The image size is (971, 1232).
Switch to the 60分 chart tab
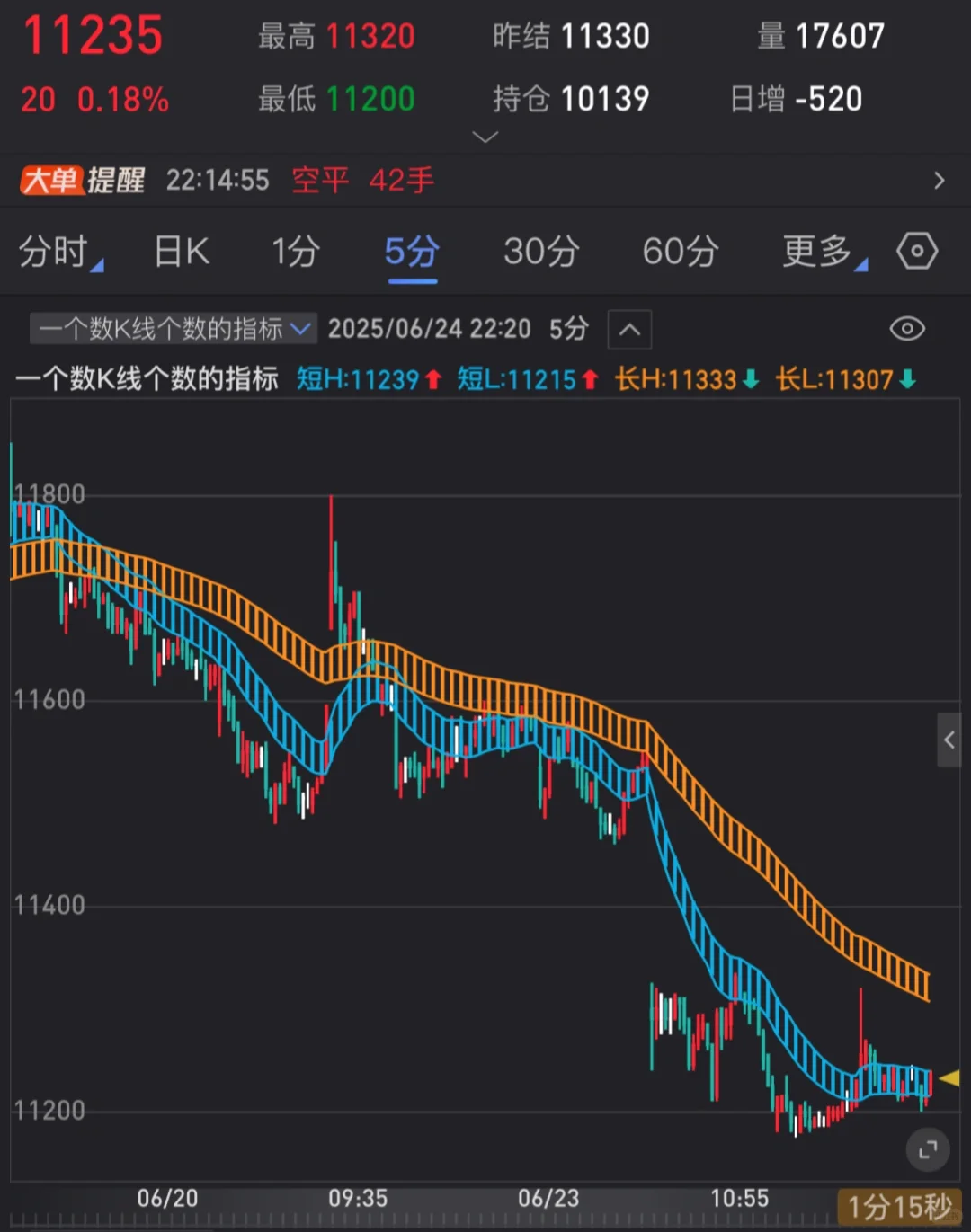pos(680,253)
